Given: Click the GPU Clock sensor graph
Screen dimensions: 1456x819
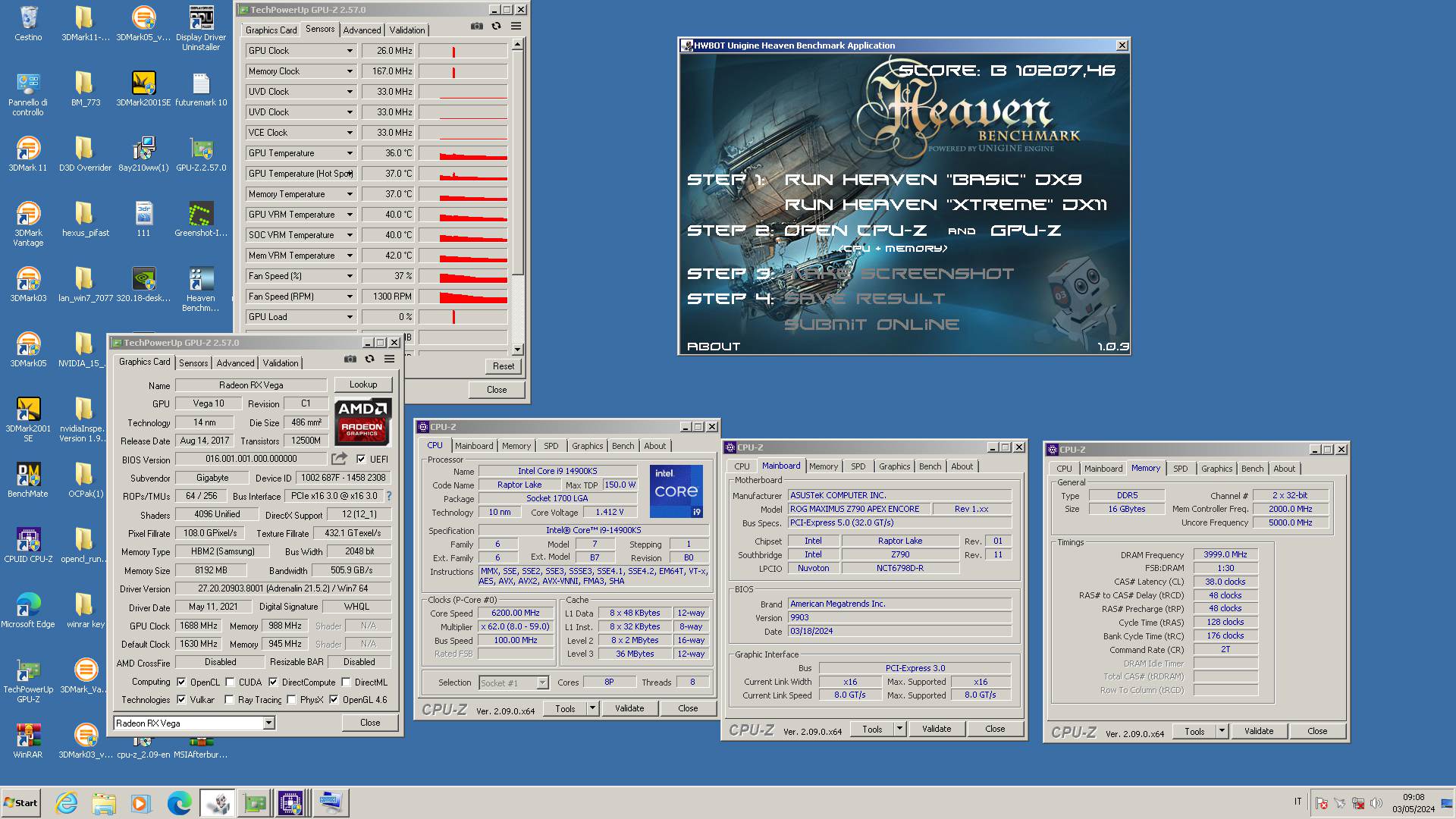Looking at the screenshot, I should tap(463, 51).
